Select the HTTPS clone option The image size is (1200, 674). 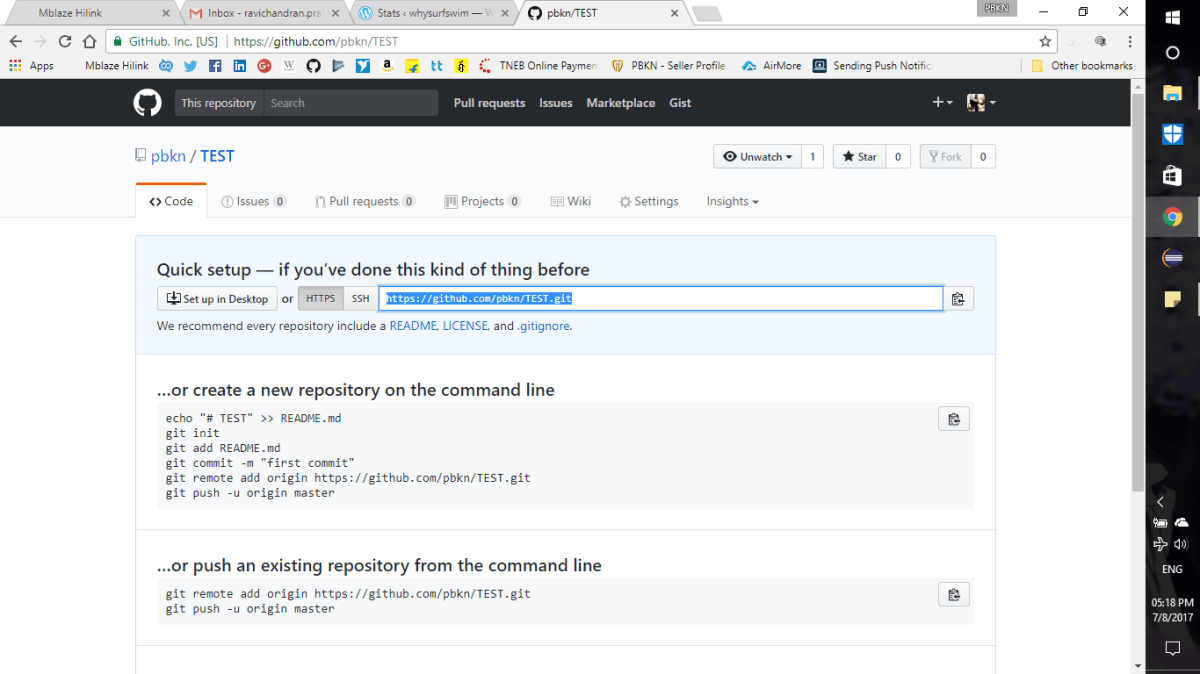pyautogui.click(x=320, y=298)
